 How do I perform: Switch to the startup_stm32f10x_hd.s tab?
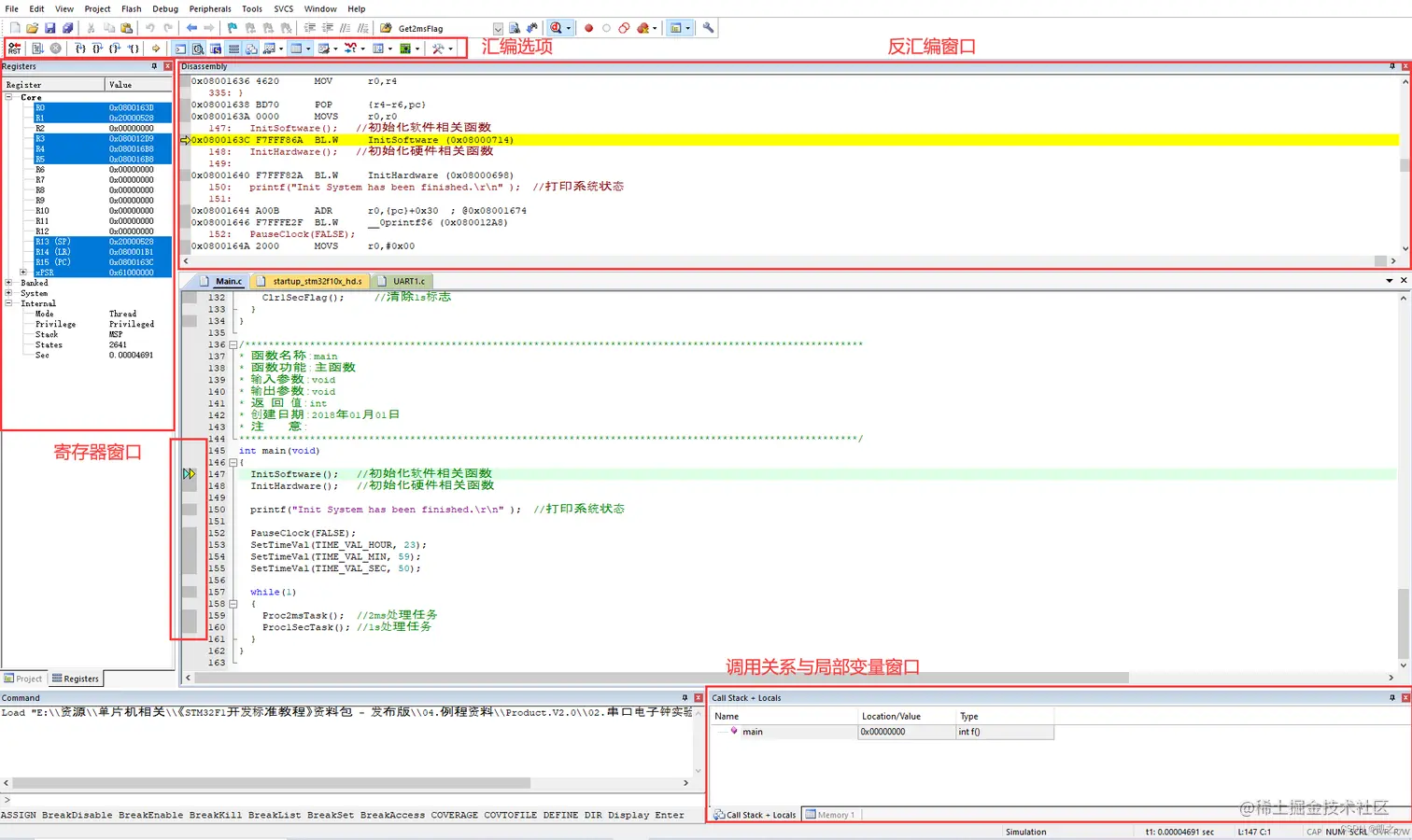click(x=310, y=281)
